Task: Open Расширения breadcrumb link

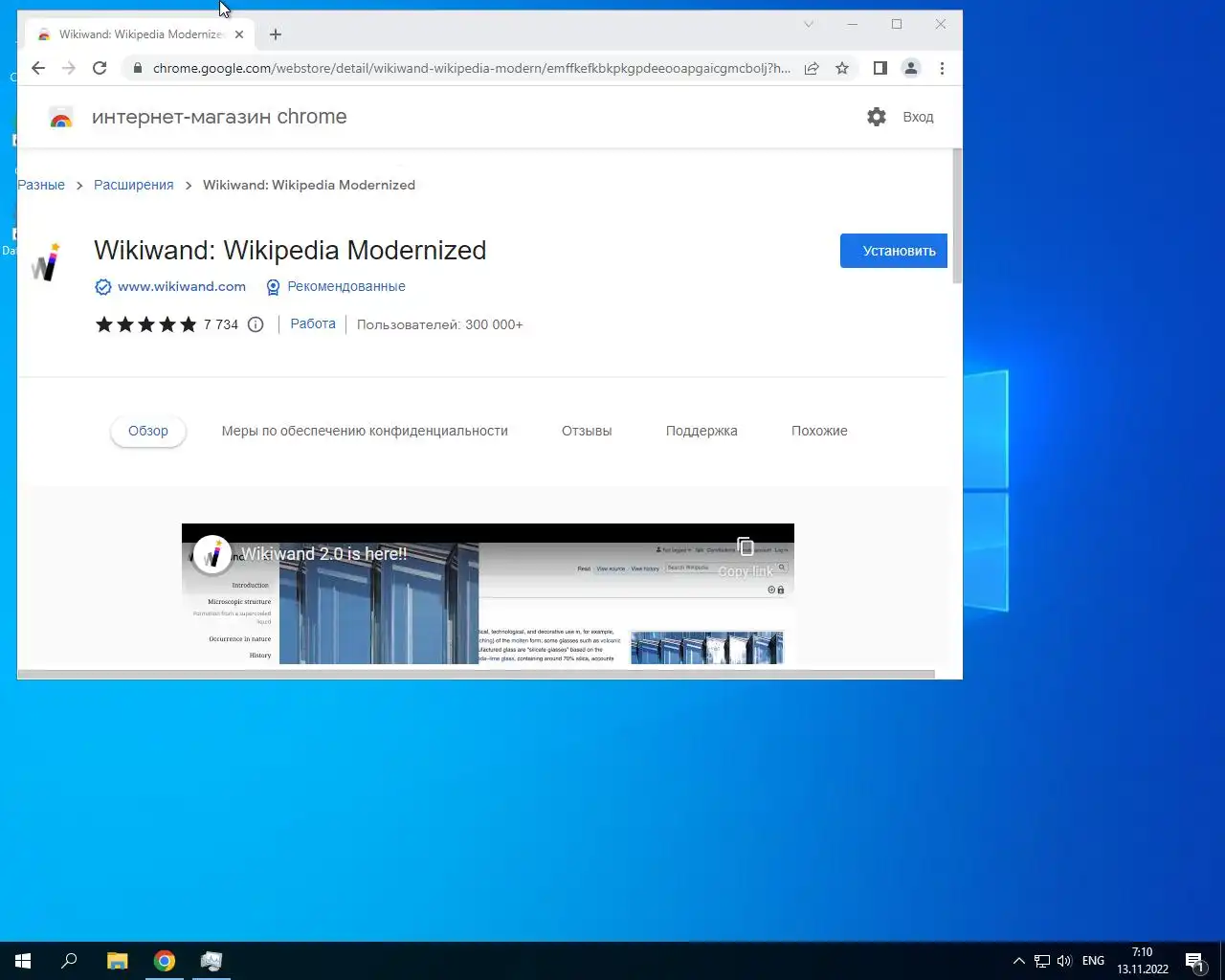Action: pos(134,185)
